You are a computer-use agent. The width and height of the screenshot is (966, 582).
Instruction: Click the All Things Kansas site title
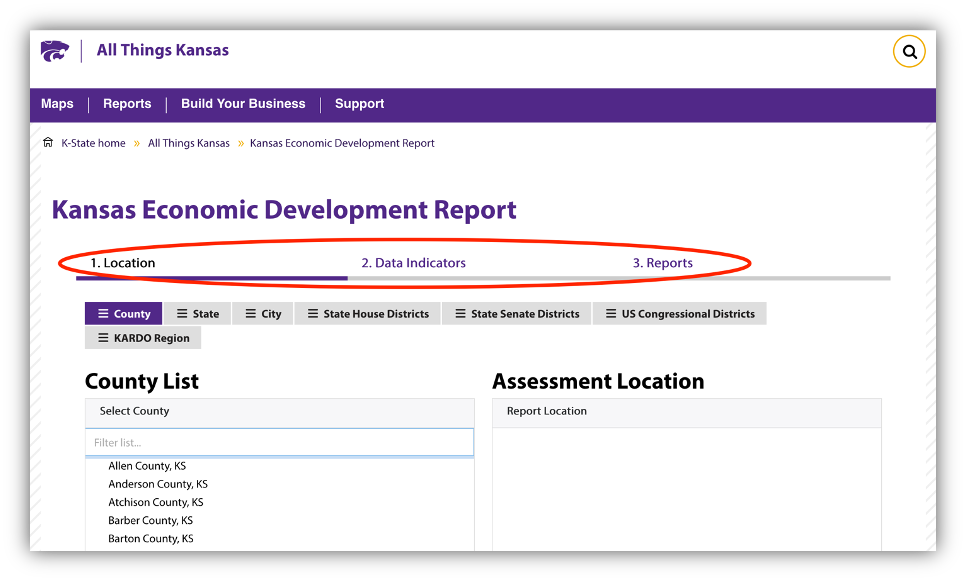click(163, 51)
